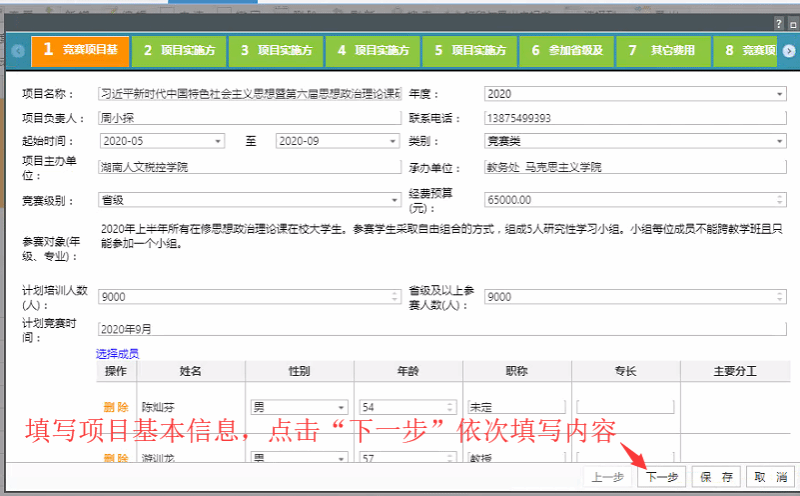800x496 pixels.
Task: Open the 类别 dropdown showing 竞赛类
Action: (779, 142)
